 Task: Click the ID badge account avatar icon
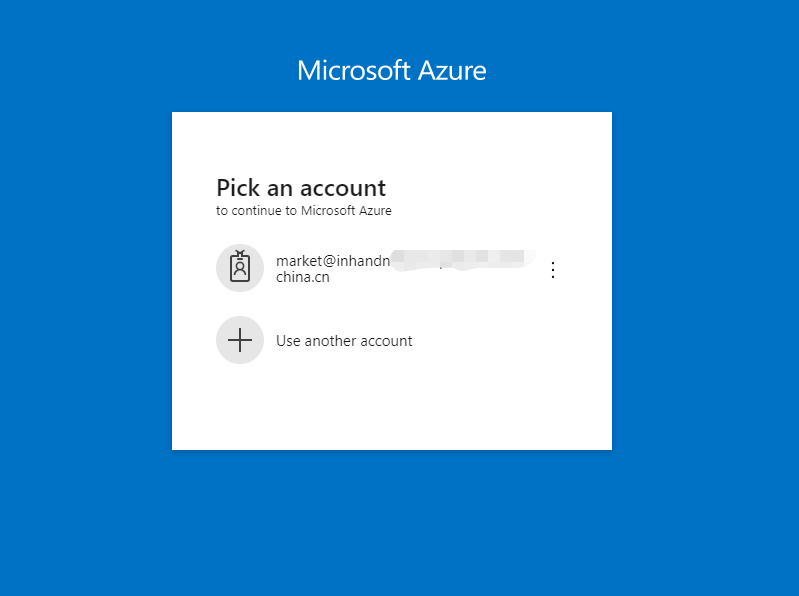[x=240, y=267]
